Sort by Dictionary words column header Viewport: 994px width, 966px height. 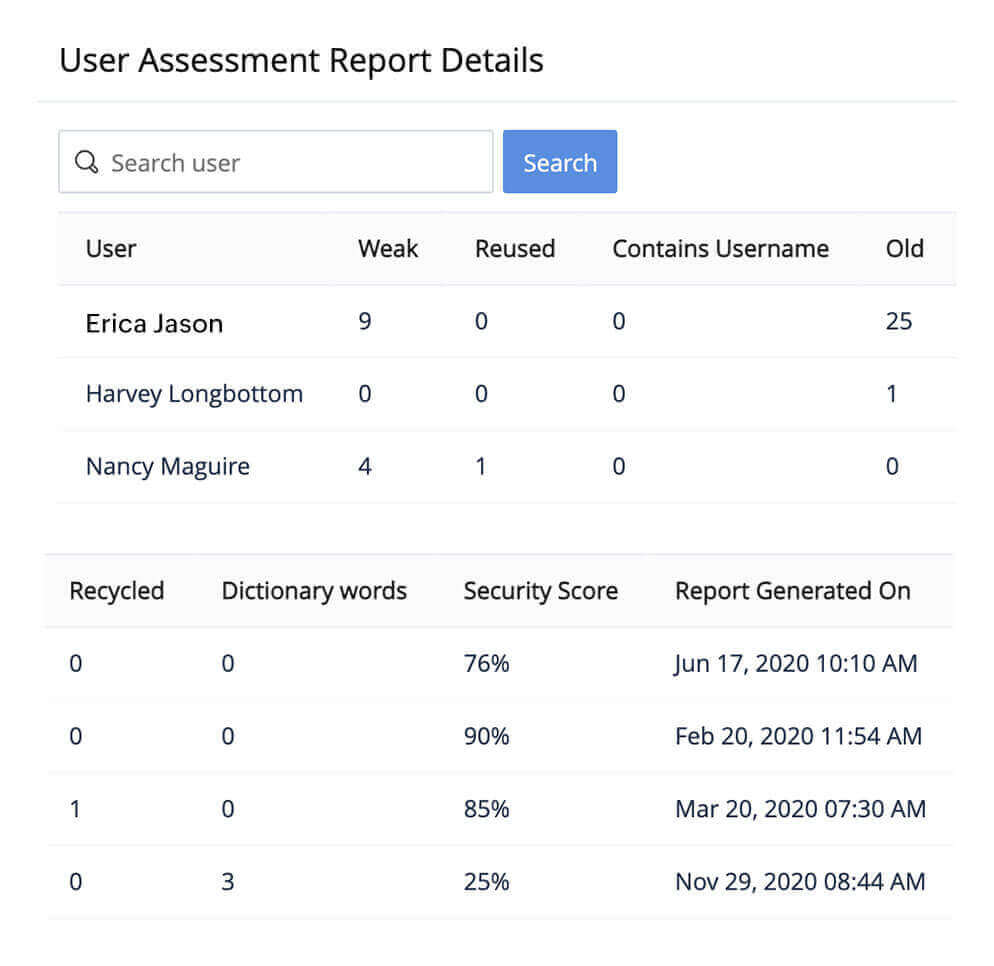tap(314, 591)
